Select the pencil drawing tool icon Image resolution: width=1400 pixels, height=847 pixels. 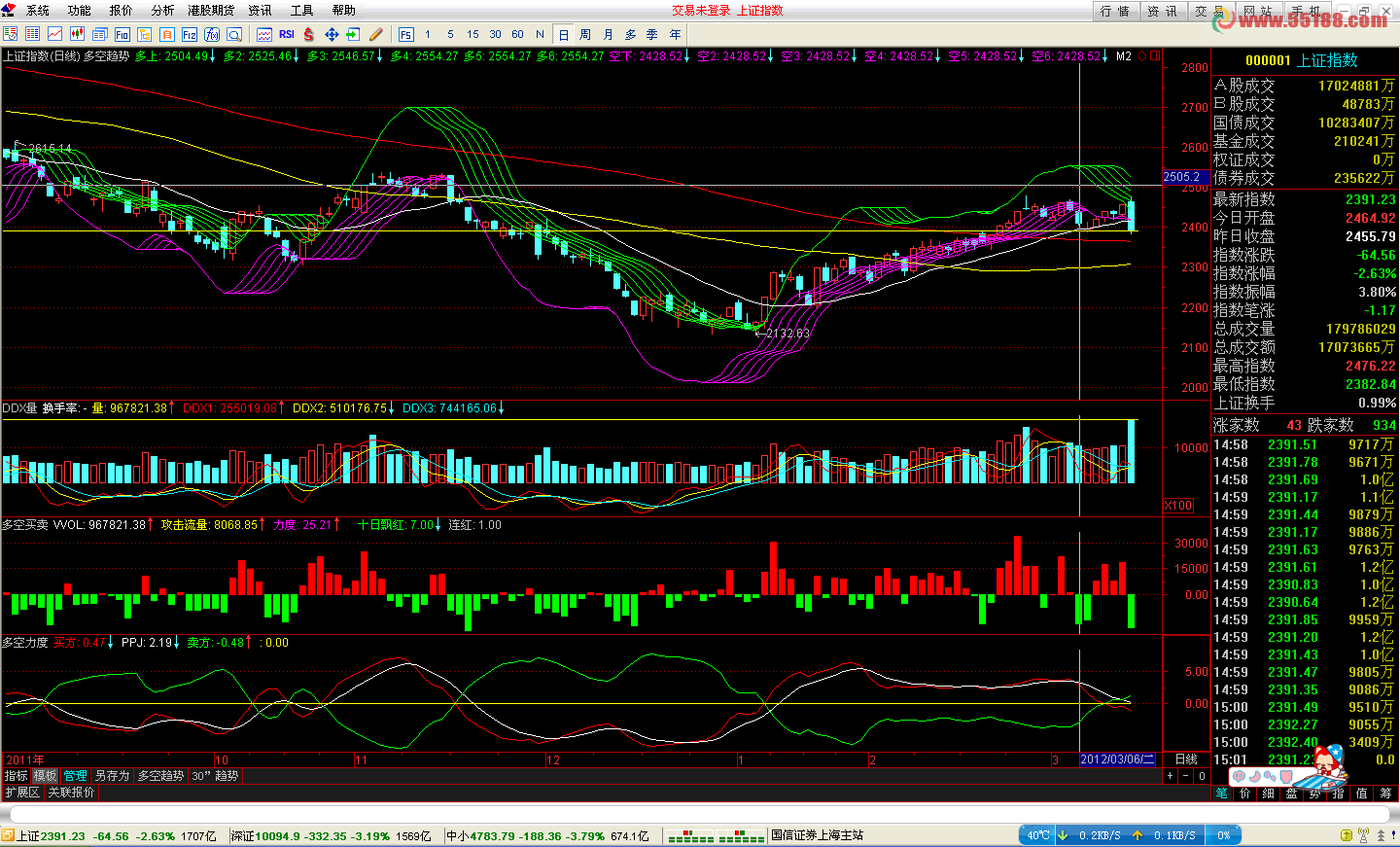376,34
